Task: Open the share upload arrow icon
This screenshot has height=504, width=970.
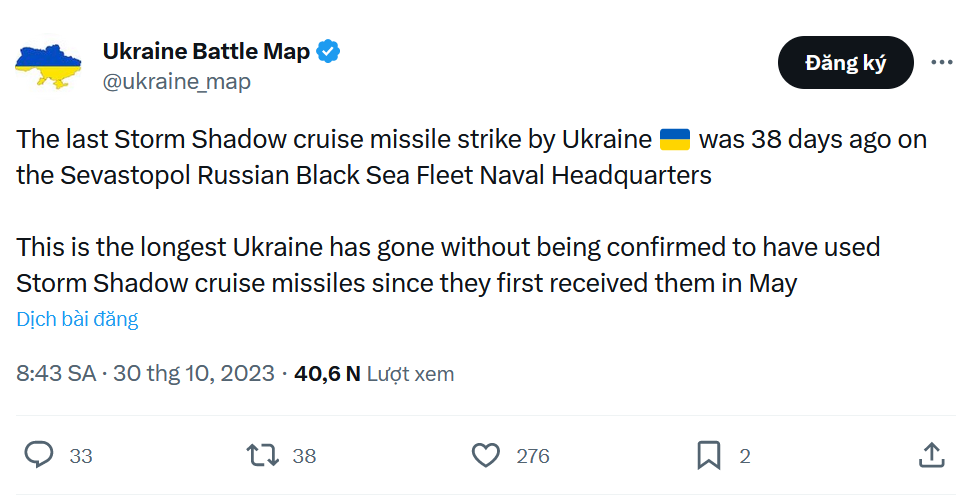Action: (x=932, y=455)
